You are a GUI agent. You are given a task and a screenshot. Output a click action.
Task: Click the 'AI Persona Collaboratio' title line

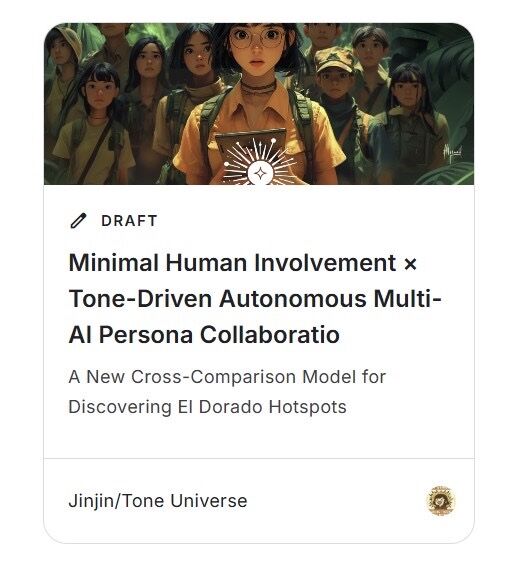(204, 335)
